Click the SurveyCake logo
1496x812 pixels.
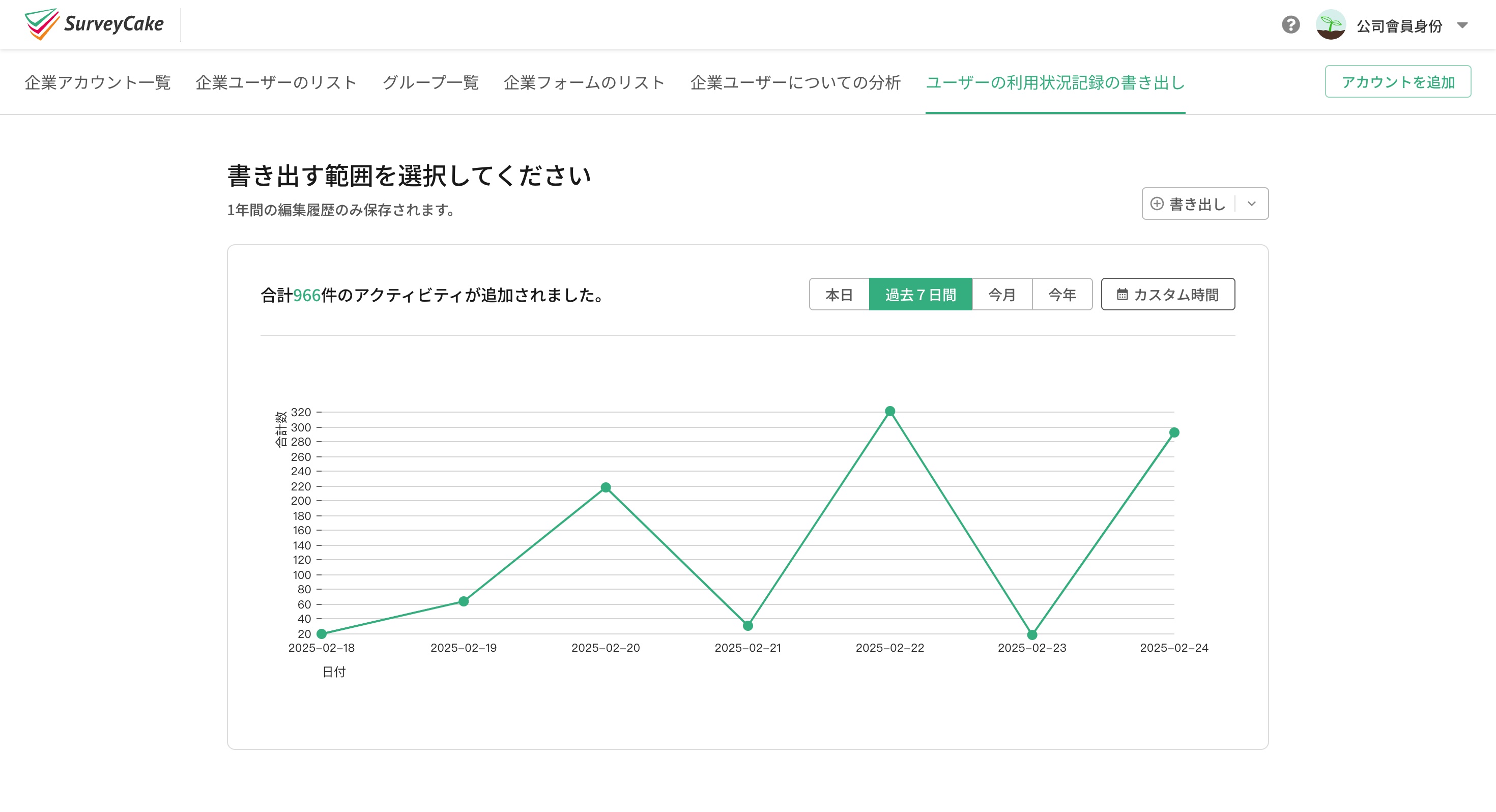(x=94, y=24)
